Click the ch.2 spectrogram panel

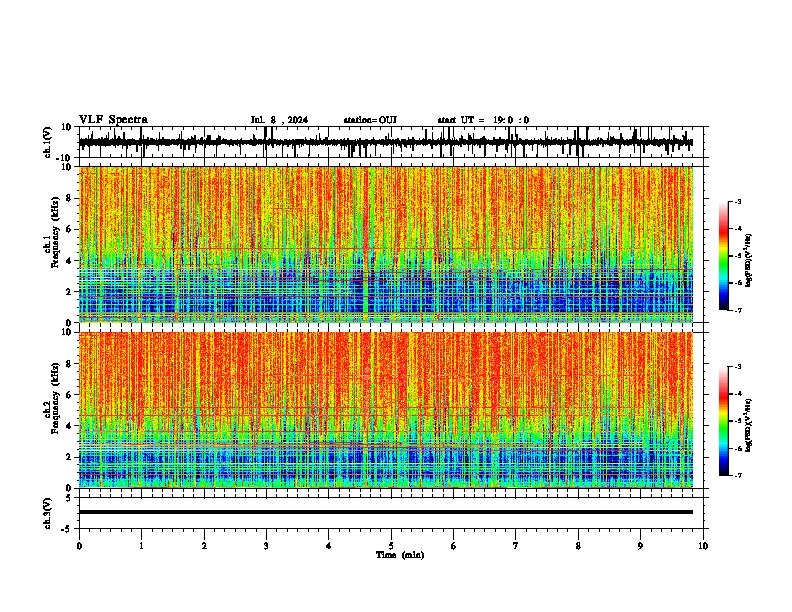[x=386, y=410]
